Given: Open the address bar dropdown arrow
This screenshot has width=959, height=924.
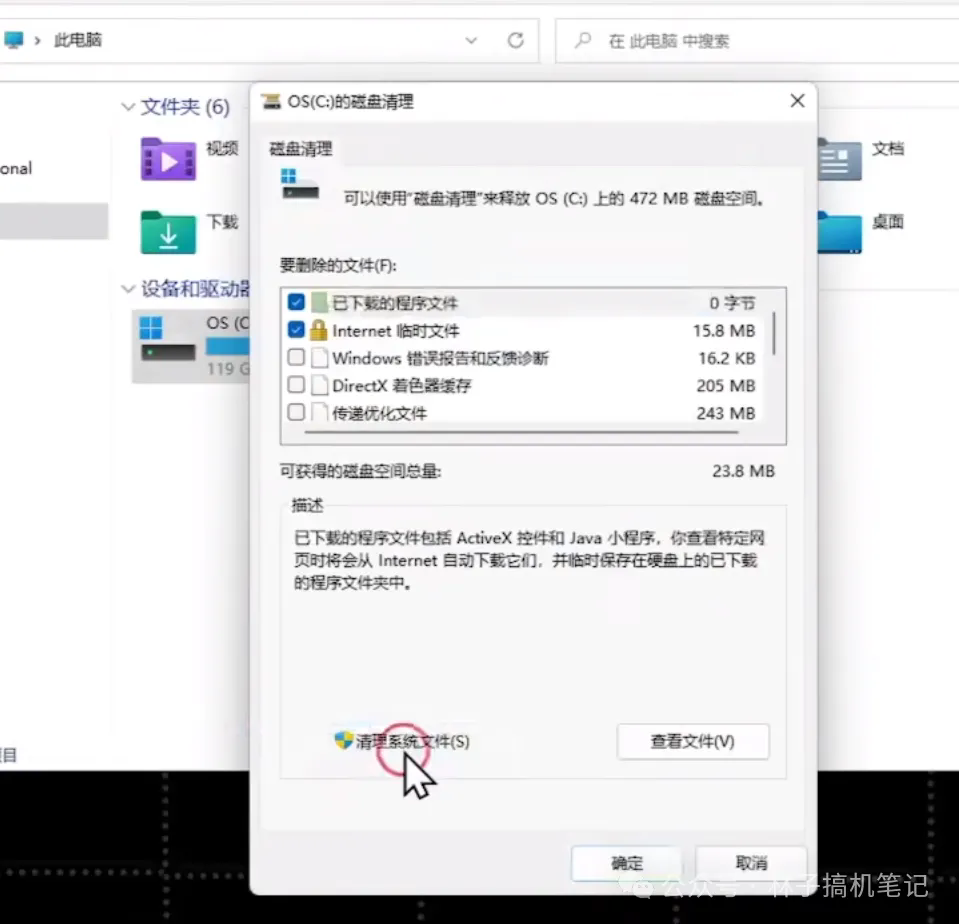Looking at the screenshot, I should pyautogui.click(x=470, y=40).
